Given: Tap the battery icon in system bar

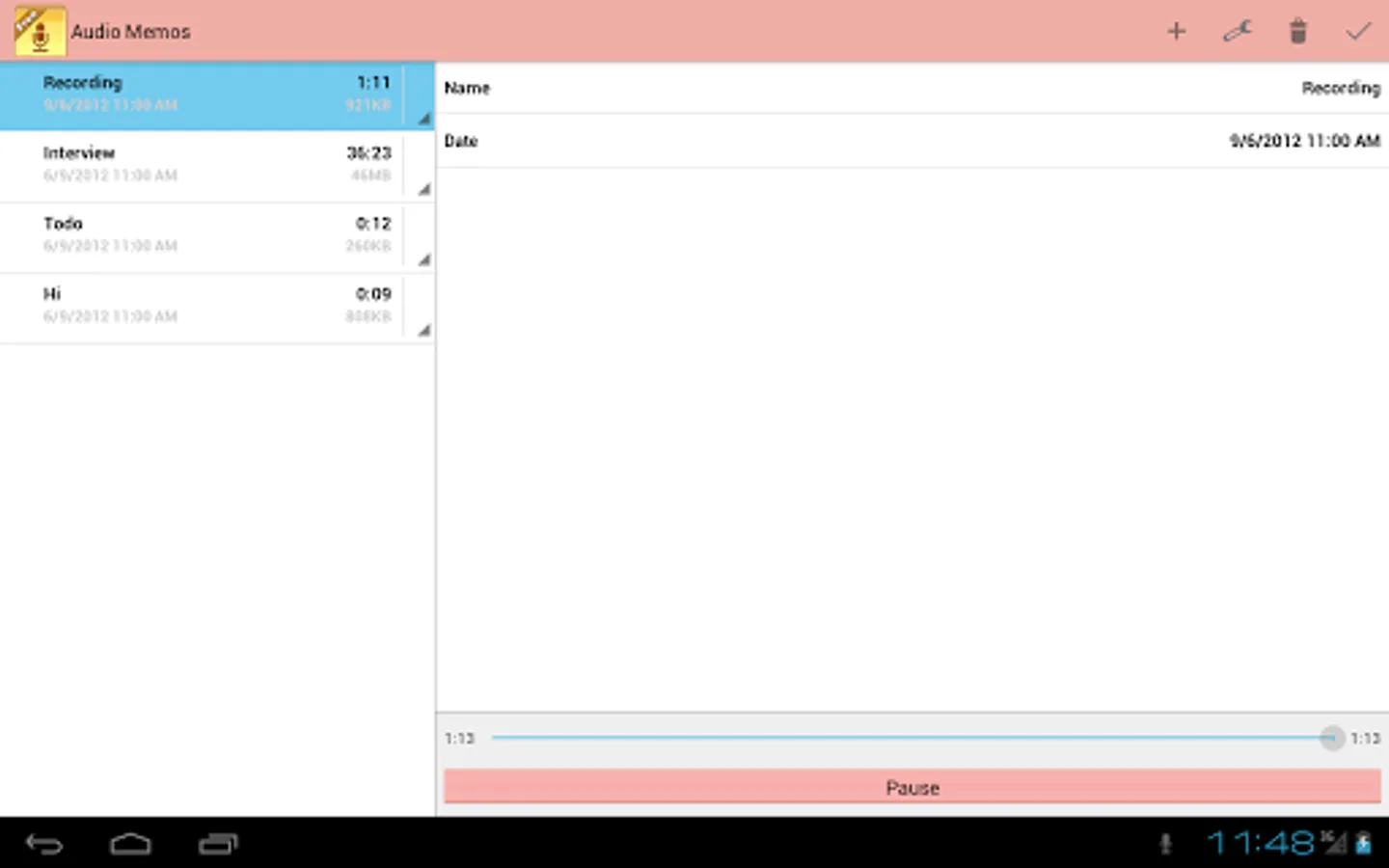Looking at the screenshot, I should (1364, 844).
